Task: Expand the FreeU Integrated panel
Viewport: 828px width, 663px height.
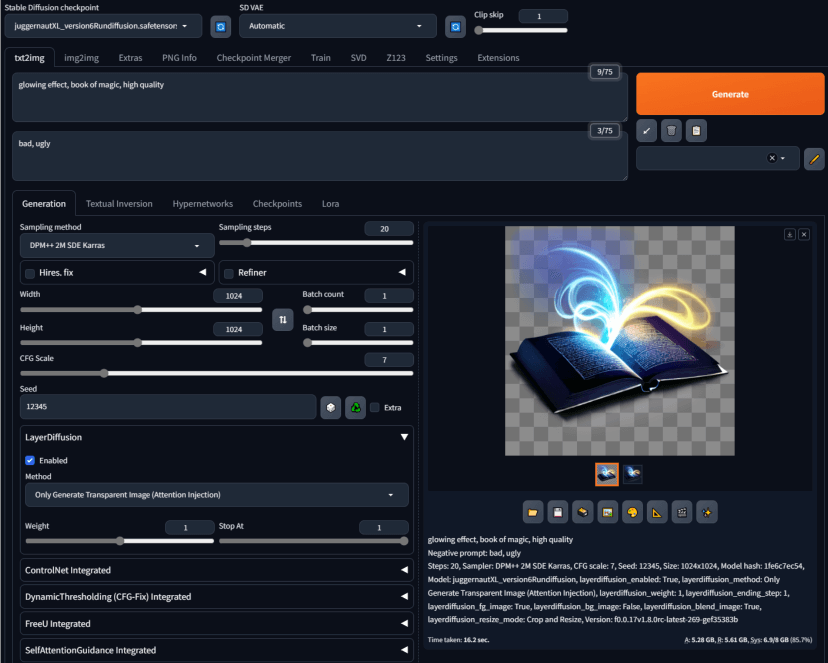Action: [216, 624]
